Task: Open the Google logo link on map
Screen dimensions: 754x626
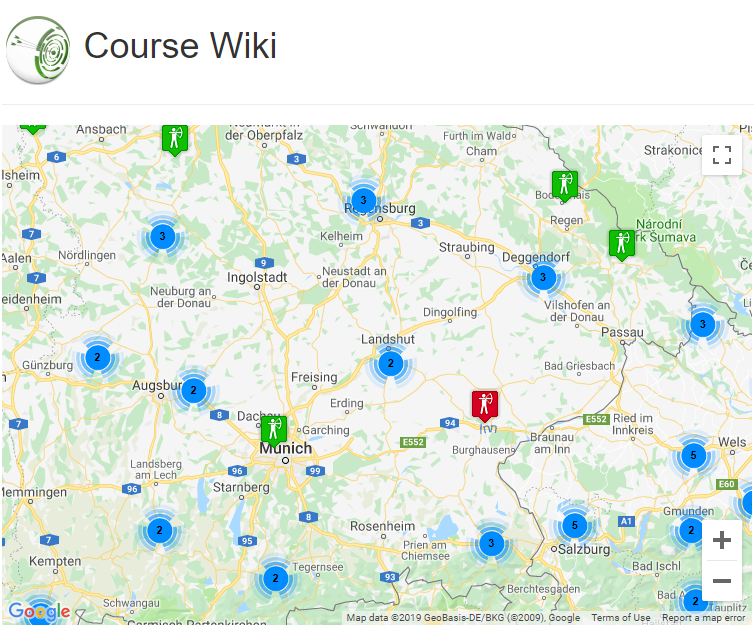Action: (x=39, y=611)
